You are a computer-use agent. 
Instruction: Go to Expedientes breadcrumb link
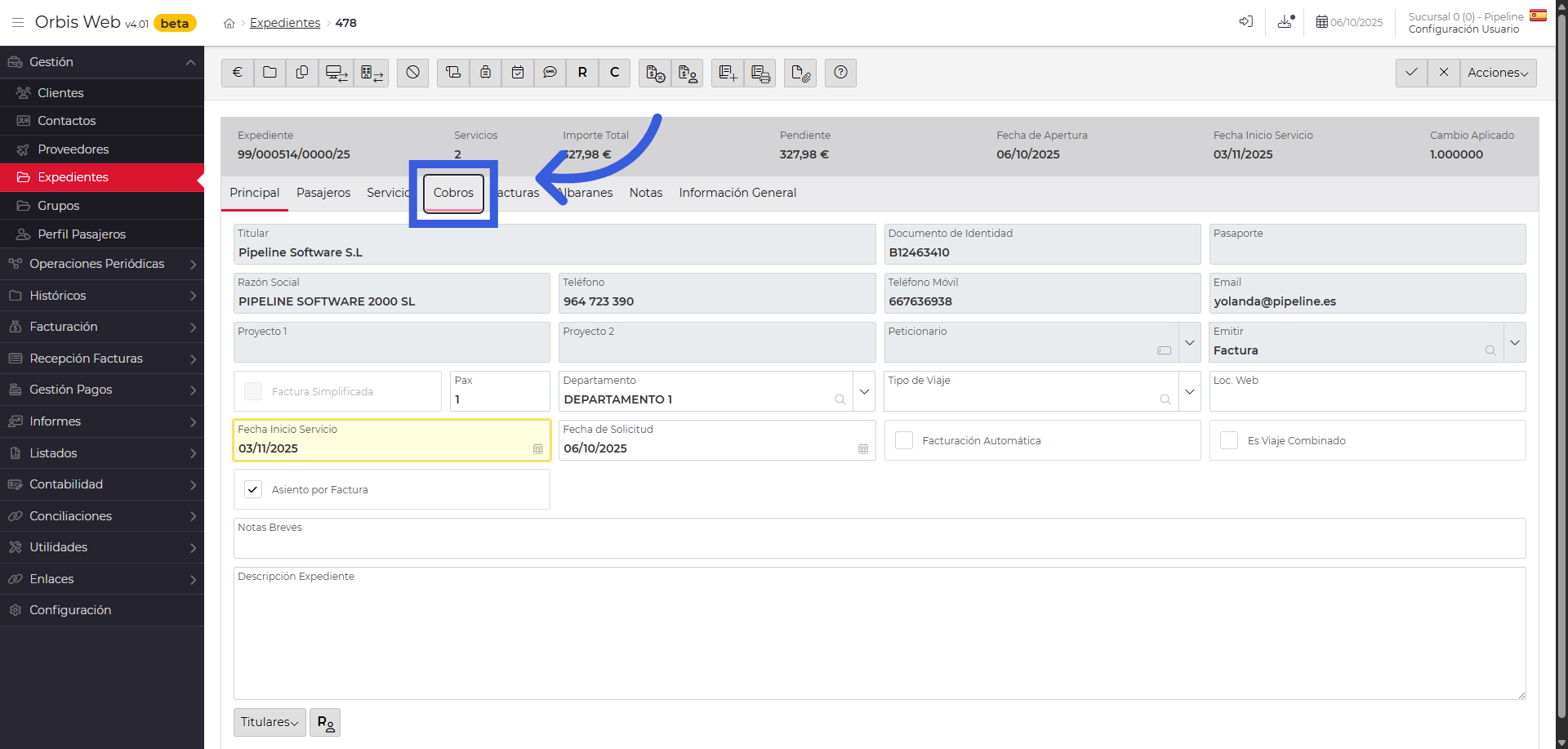coord(285,23)
